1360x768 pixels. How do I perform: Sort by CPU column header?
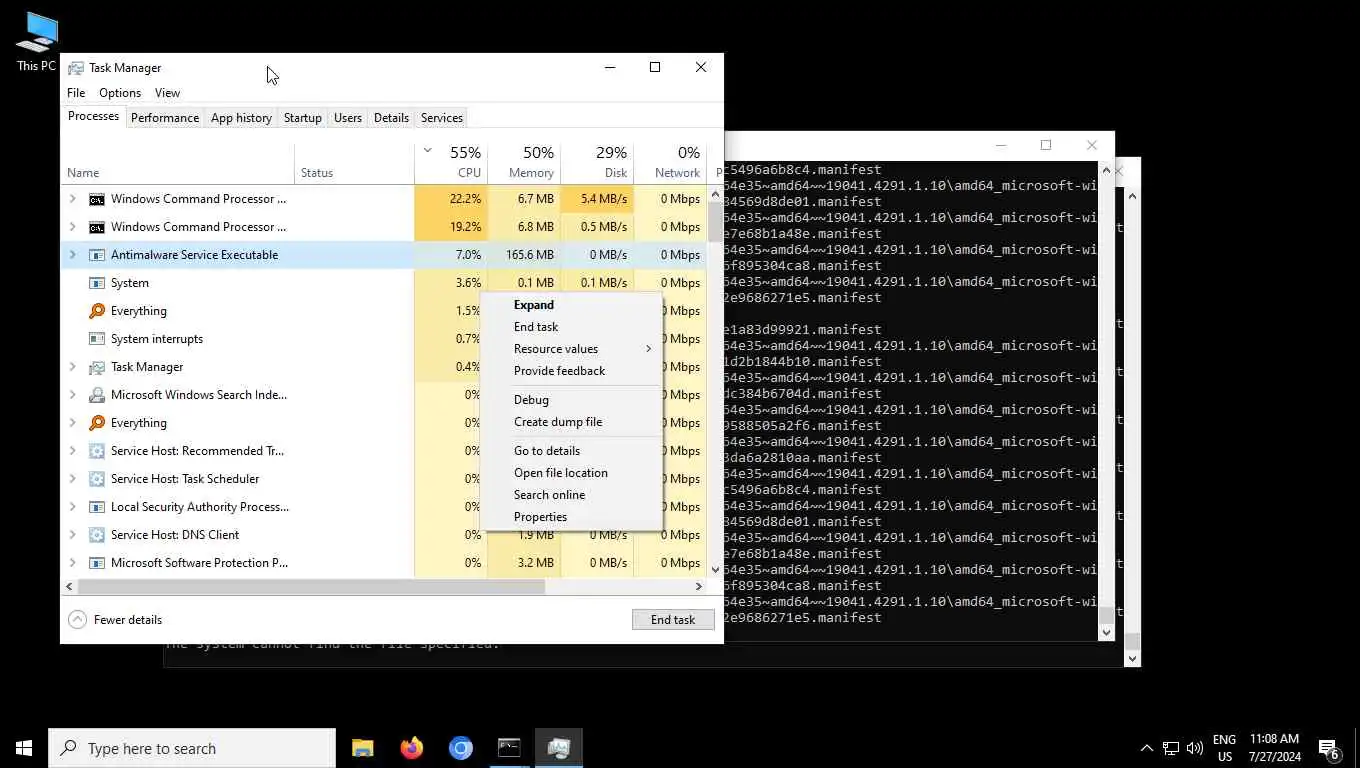[x=451, y=163]
